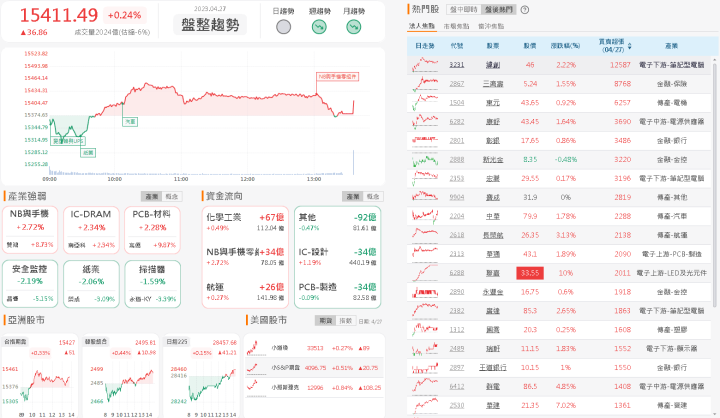Select 期貨 toggle in 美國股市 section
The height and width of the screenshot is (418, 720).
click(x=326, y=321)
